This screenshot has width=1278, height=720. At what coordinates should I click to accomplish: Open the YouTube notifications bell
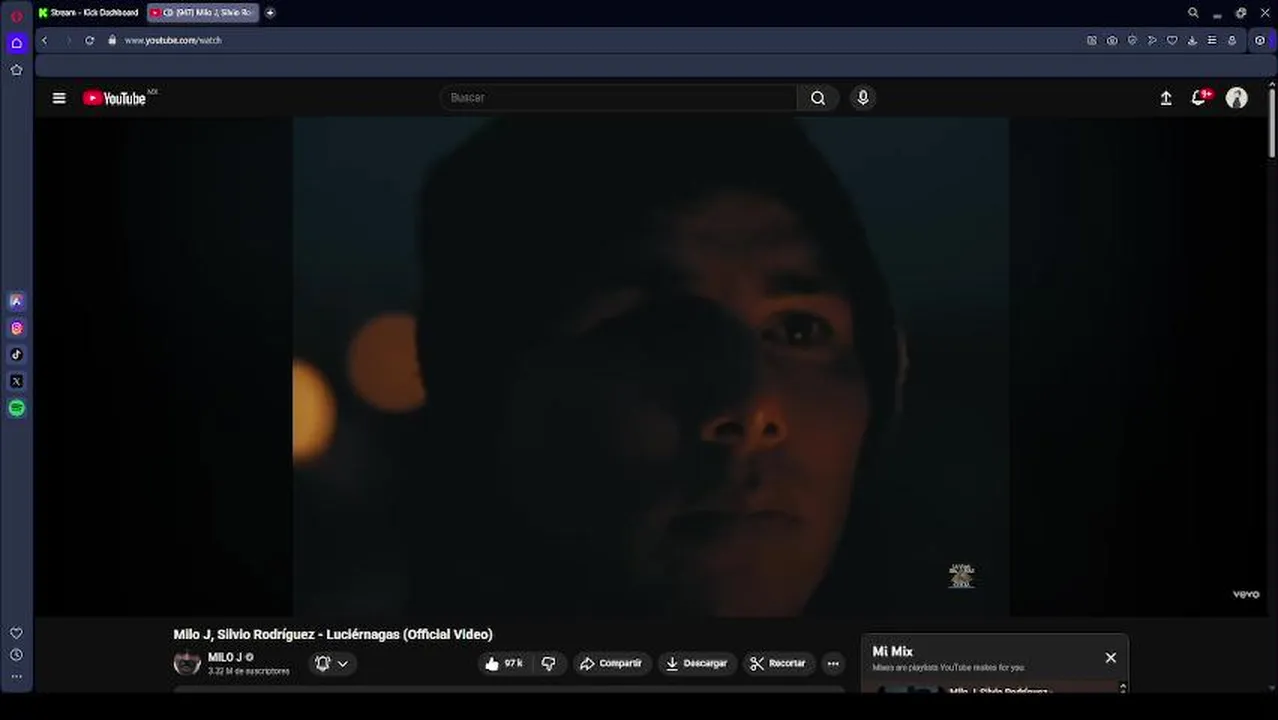1199,97
